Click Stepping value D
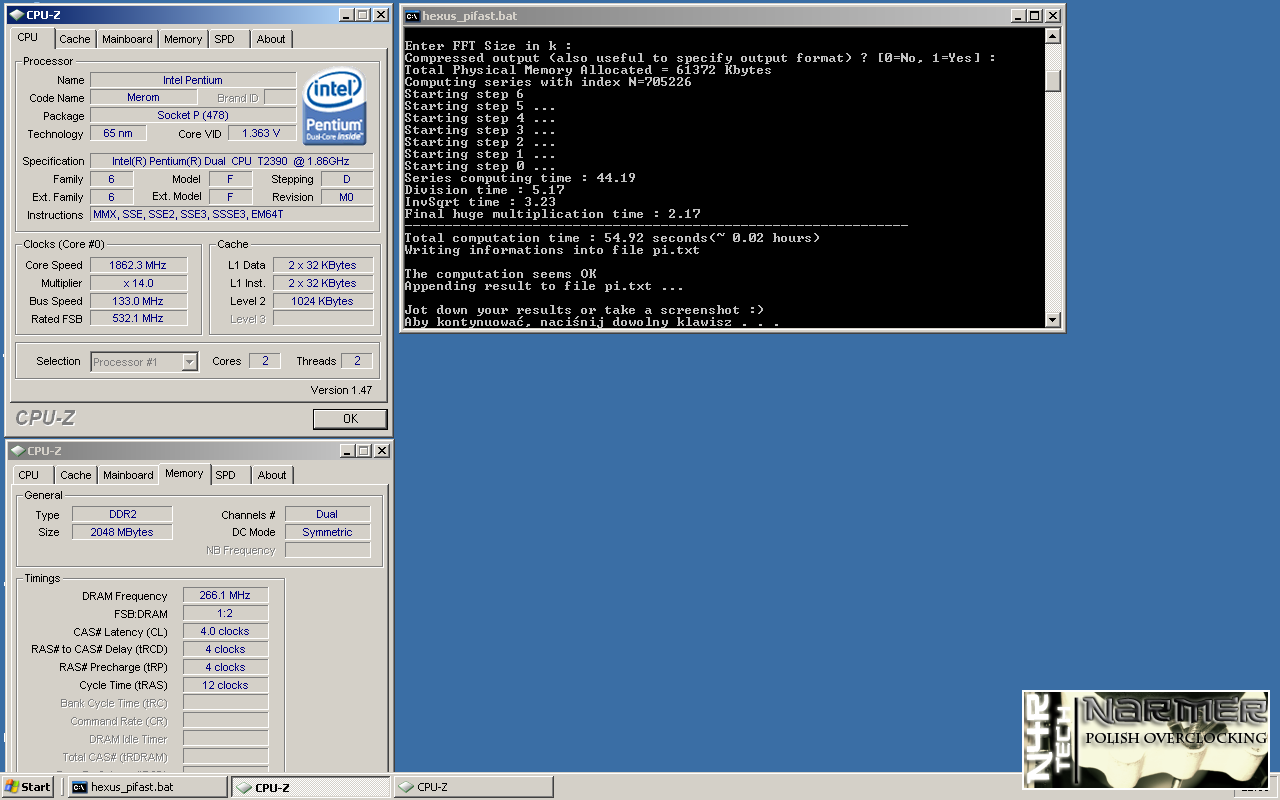 pyautogui.click(x=347, y=179)
